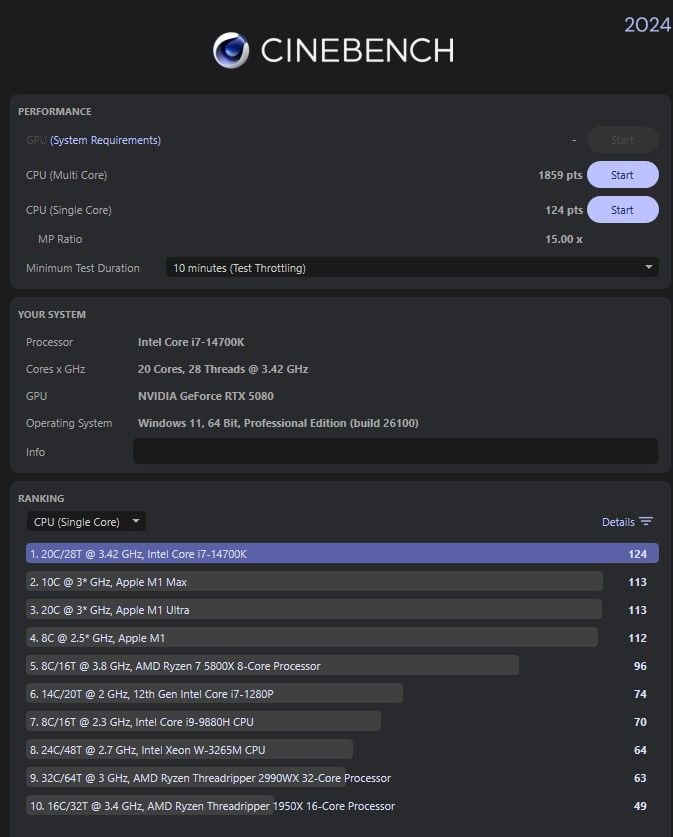Click the score 49 in ranking

[x=640, y=806]
